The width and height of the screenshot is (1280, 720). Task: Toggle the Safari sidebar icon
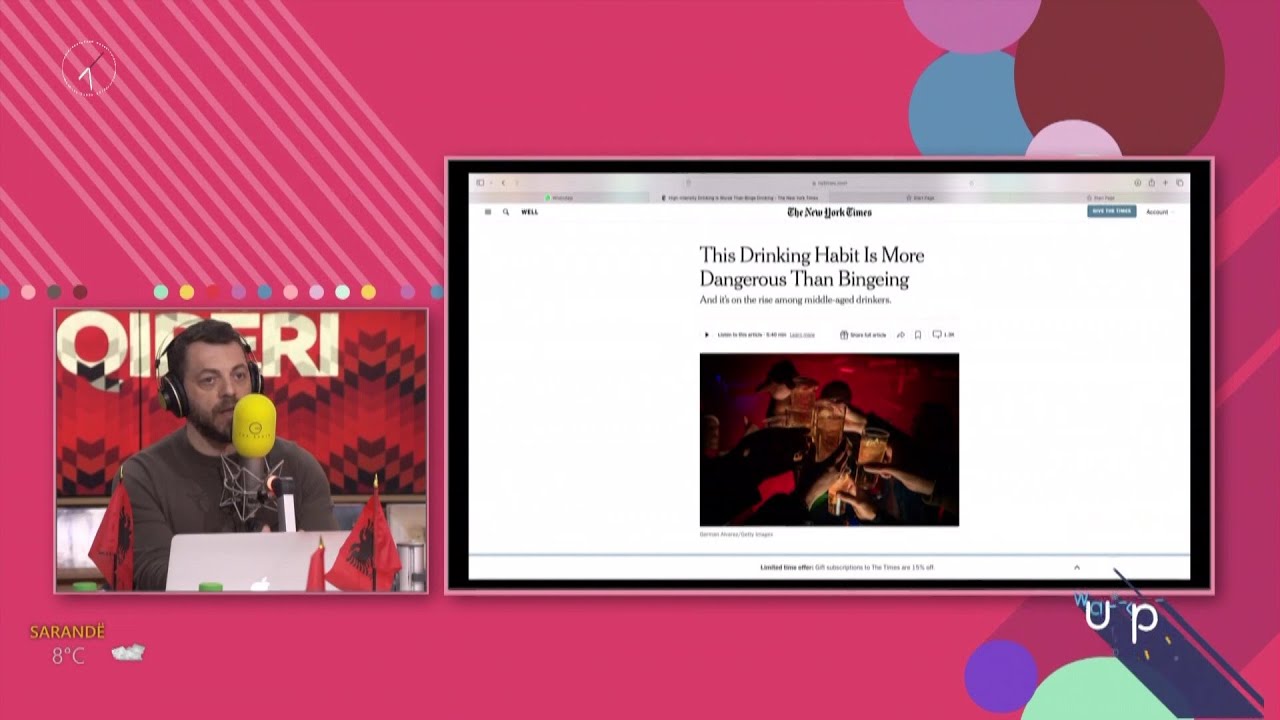[481, 183]
